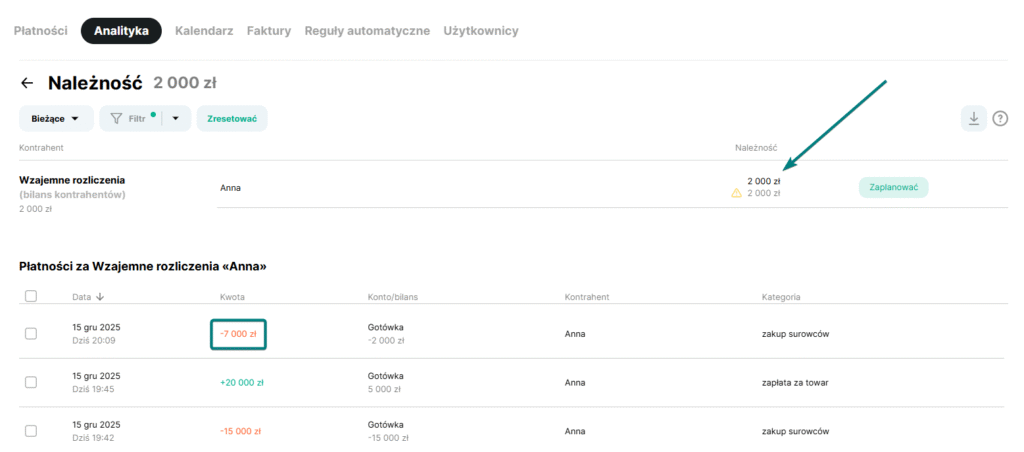The height and width of the screenshot is (452, 1024).
Task: Expand the Filtr dropdown arrow
Action: (175, 118)
